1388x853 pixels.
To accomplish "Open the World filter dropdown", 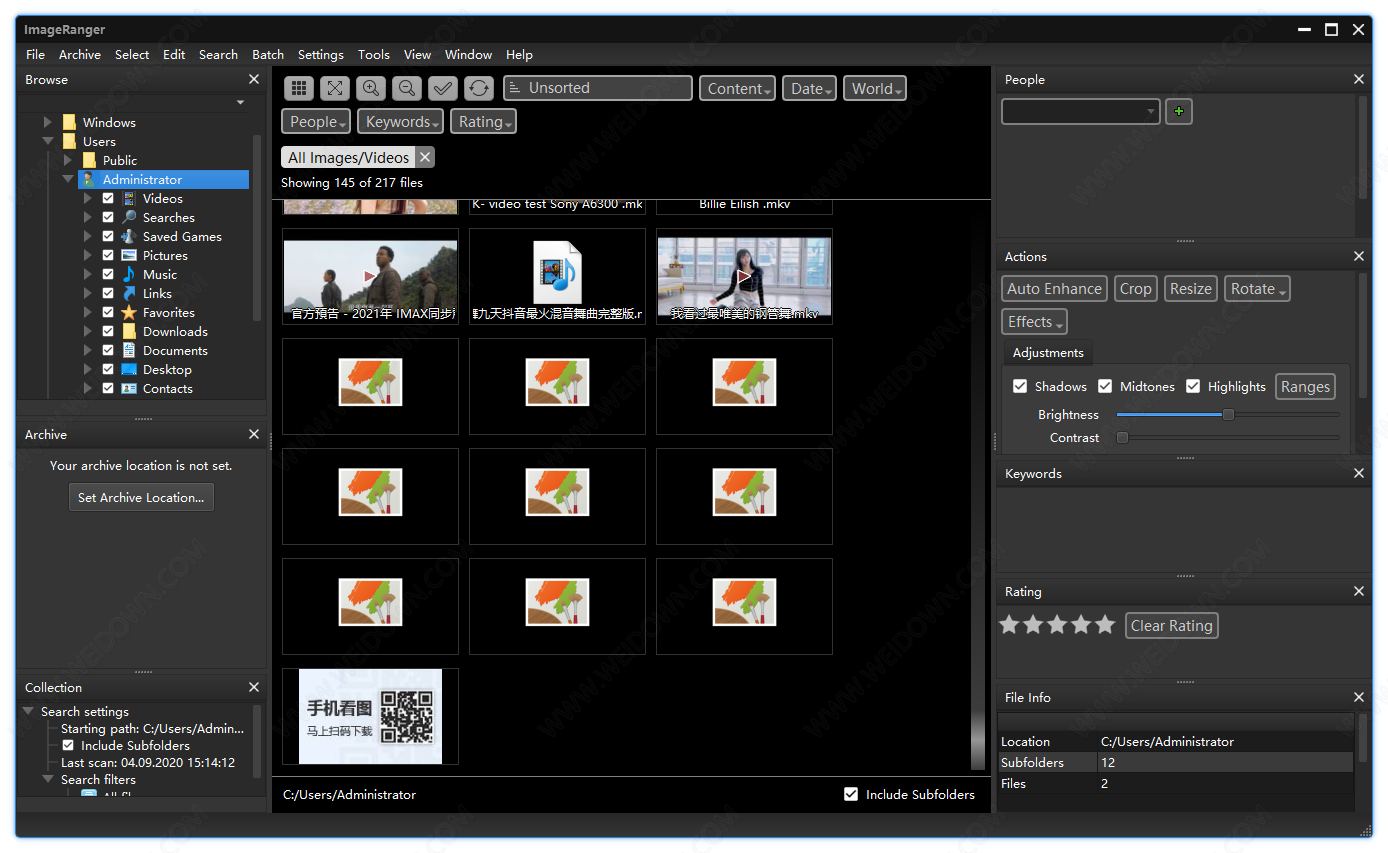I will tap(875, 88).
